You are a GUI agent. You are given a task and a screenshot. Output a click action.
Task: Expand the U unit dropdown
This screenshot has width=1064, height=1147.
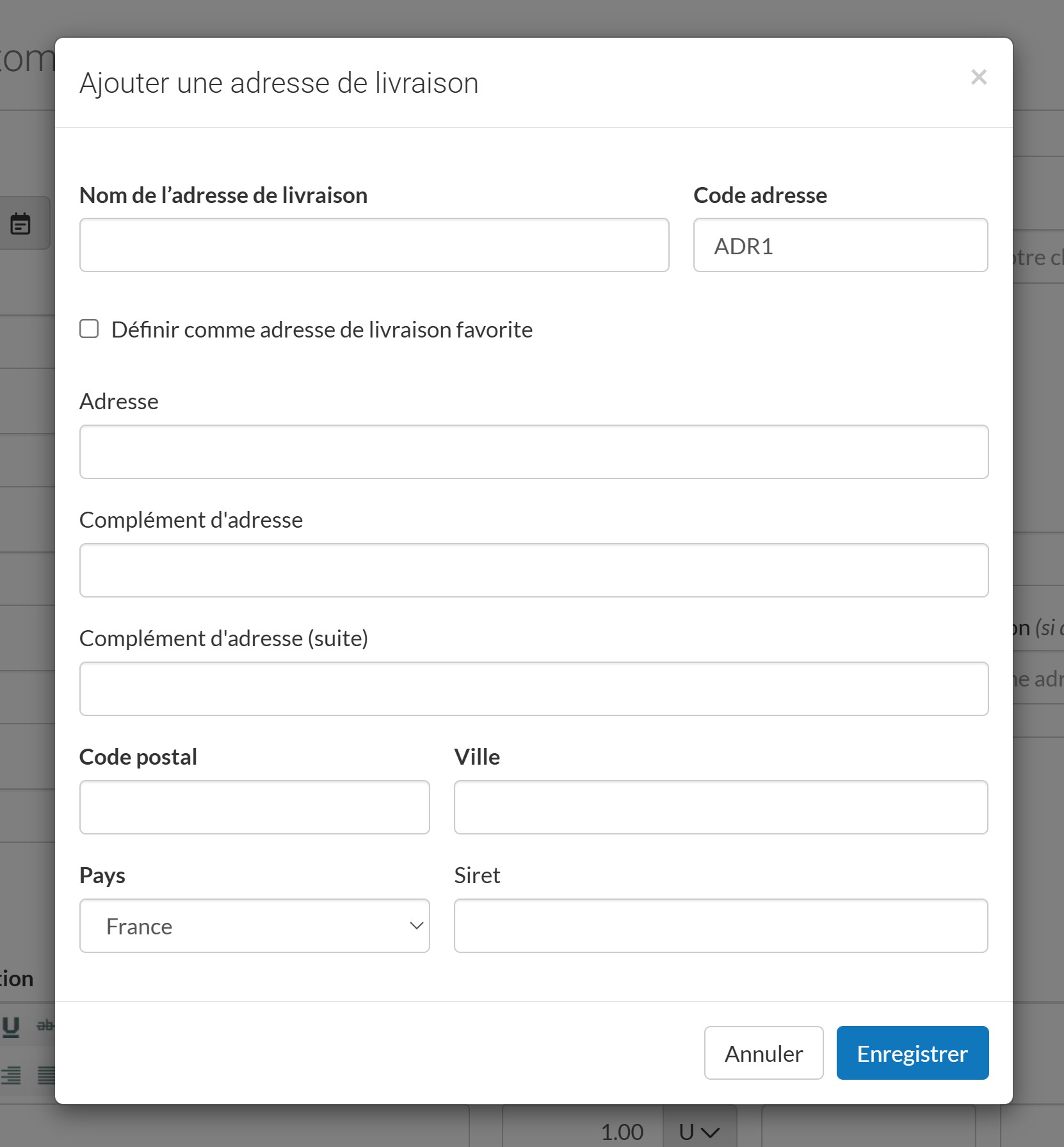click(699, 1132)
